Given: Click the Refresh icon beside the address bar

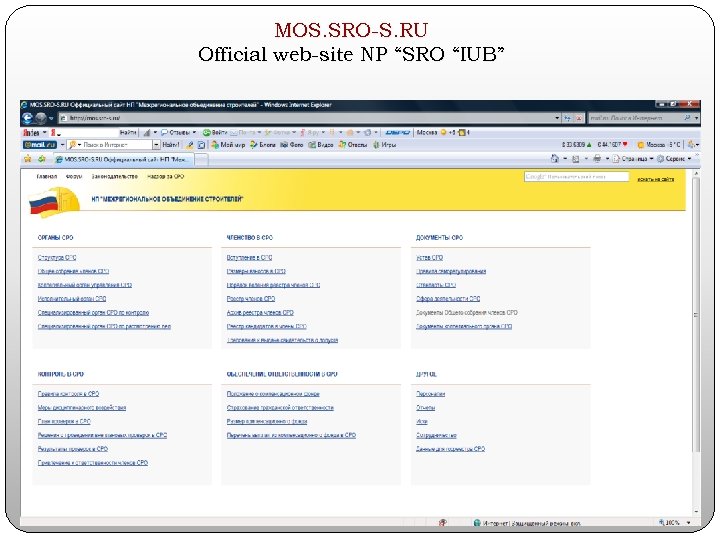Looking at the screenshot, I should point(568,118).
